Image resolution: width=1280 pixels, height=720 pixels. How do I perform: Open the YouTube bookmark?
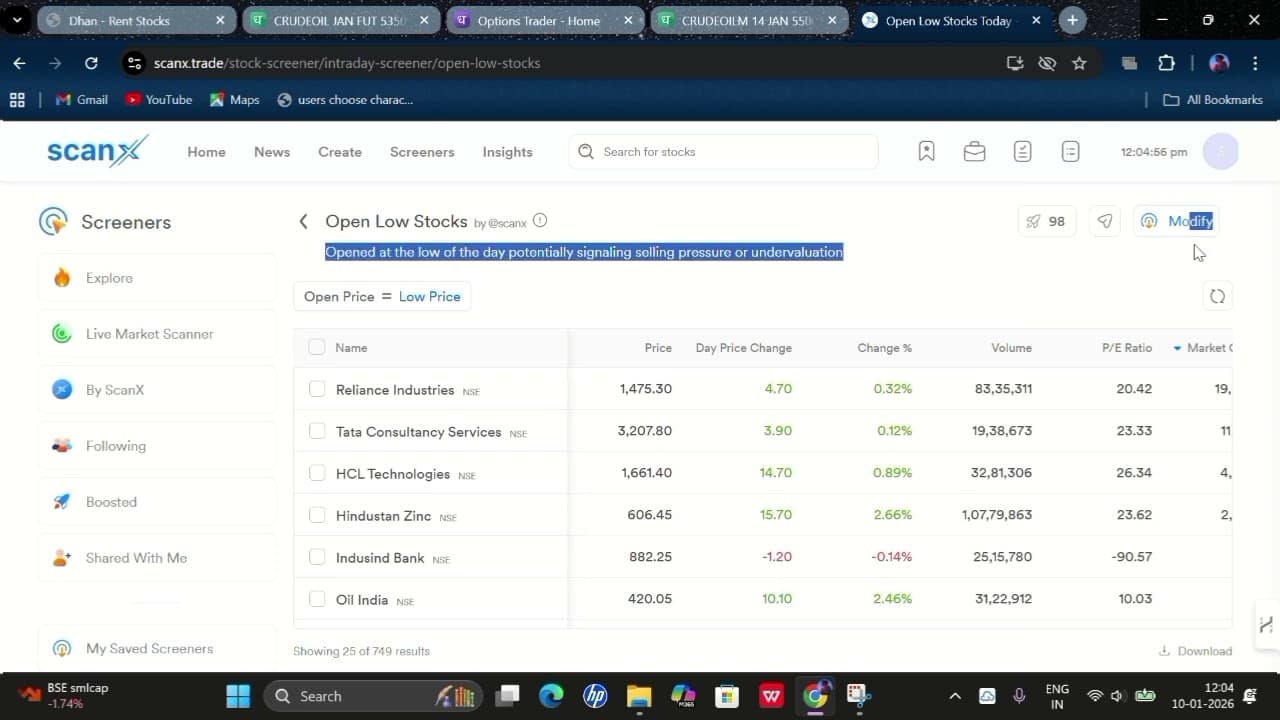click(159, 100)
